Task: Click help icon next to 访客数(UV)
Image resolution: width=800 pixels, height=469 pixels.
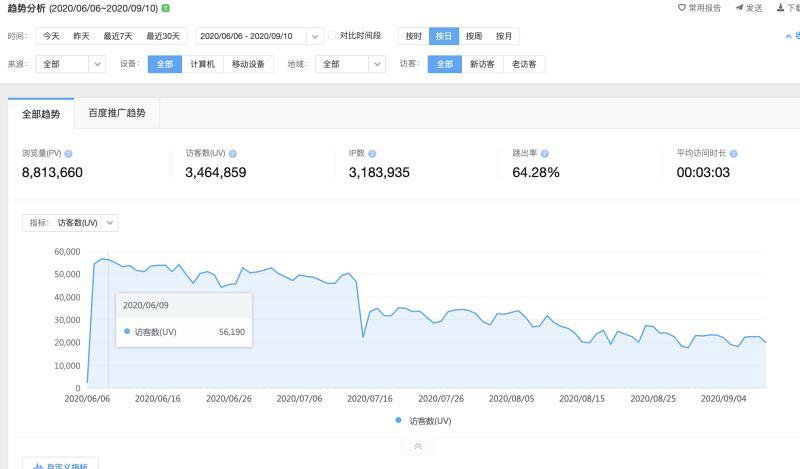Action: pyautogui.click(x=233, y=154)
